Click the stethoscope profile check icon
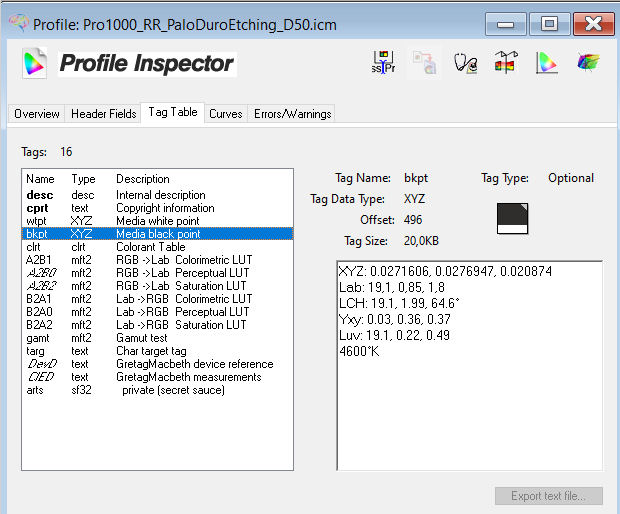 click(465, 63)
